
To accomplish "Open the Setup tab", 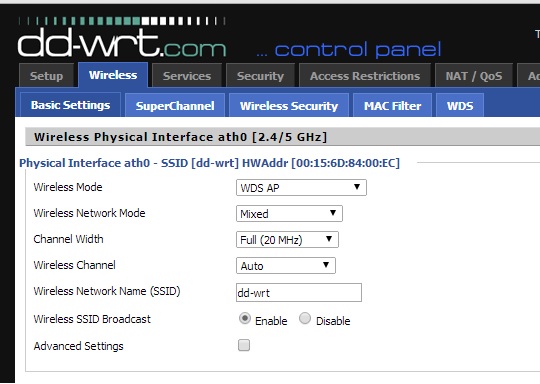I will click(46, 75).
